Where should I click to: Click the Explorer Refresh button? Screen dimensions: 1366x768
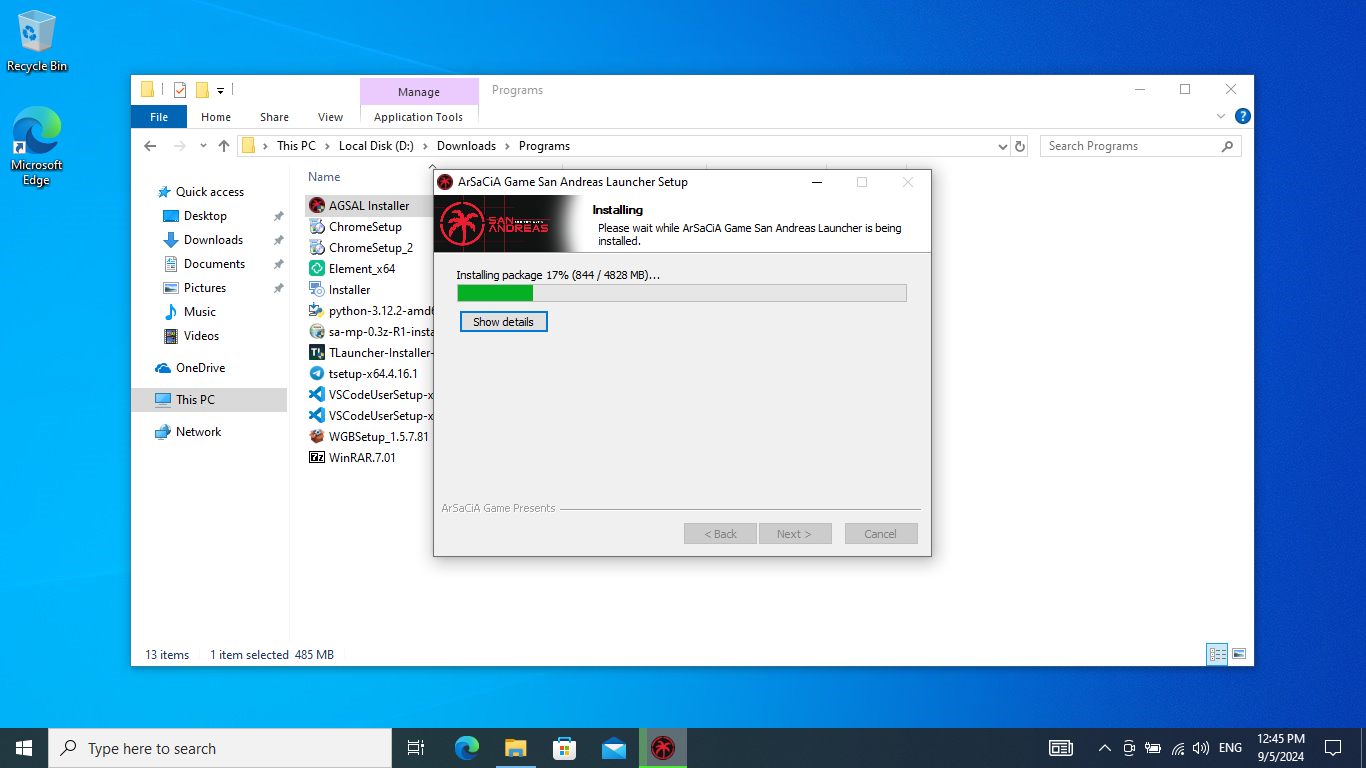[x=1020, y=146]
